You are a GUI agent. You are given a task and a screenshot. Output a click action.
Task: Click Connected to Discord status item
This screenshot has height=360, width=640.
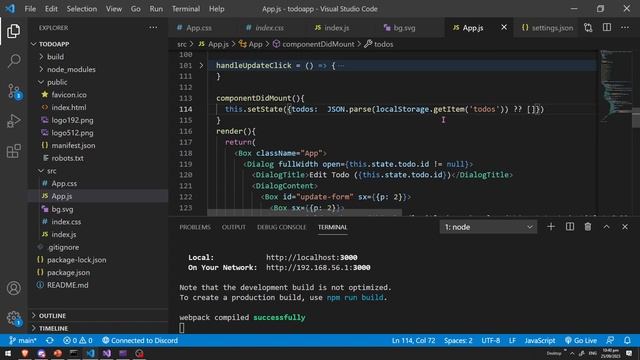pyautogui.click(x=140, y=340)
